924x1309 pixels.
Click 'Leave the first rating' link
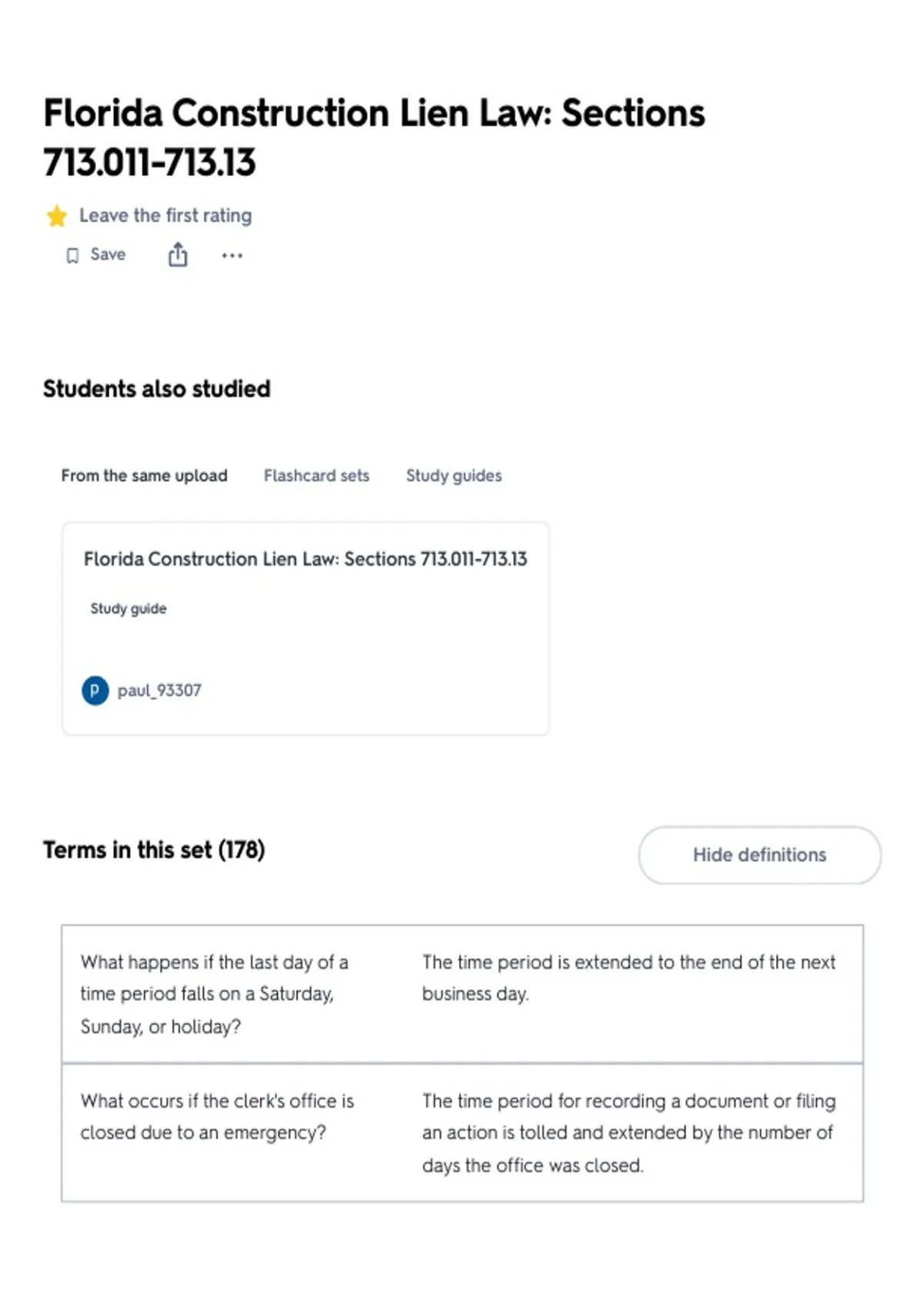(166, 216)
